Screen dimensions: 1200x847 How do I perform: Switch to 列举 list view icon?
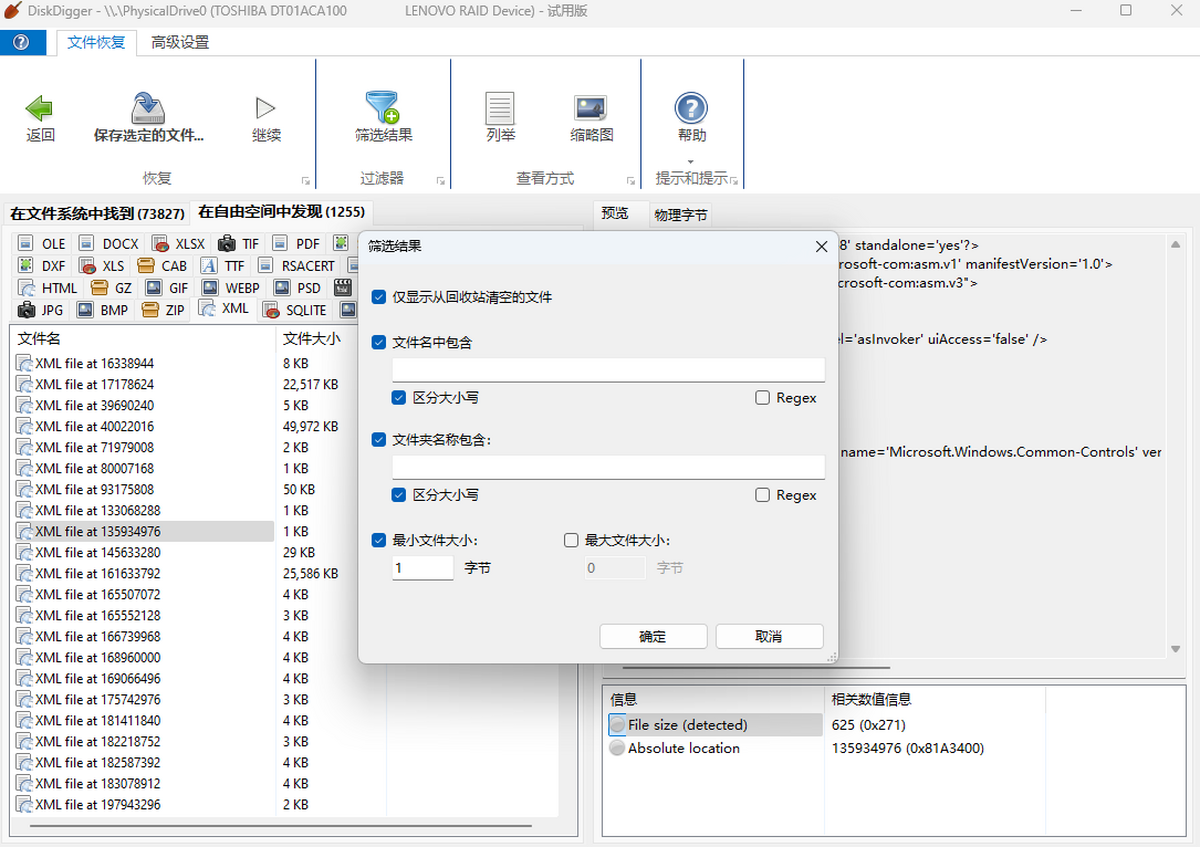500,108
